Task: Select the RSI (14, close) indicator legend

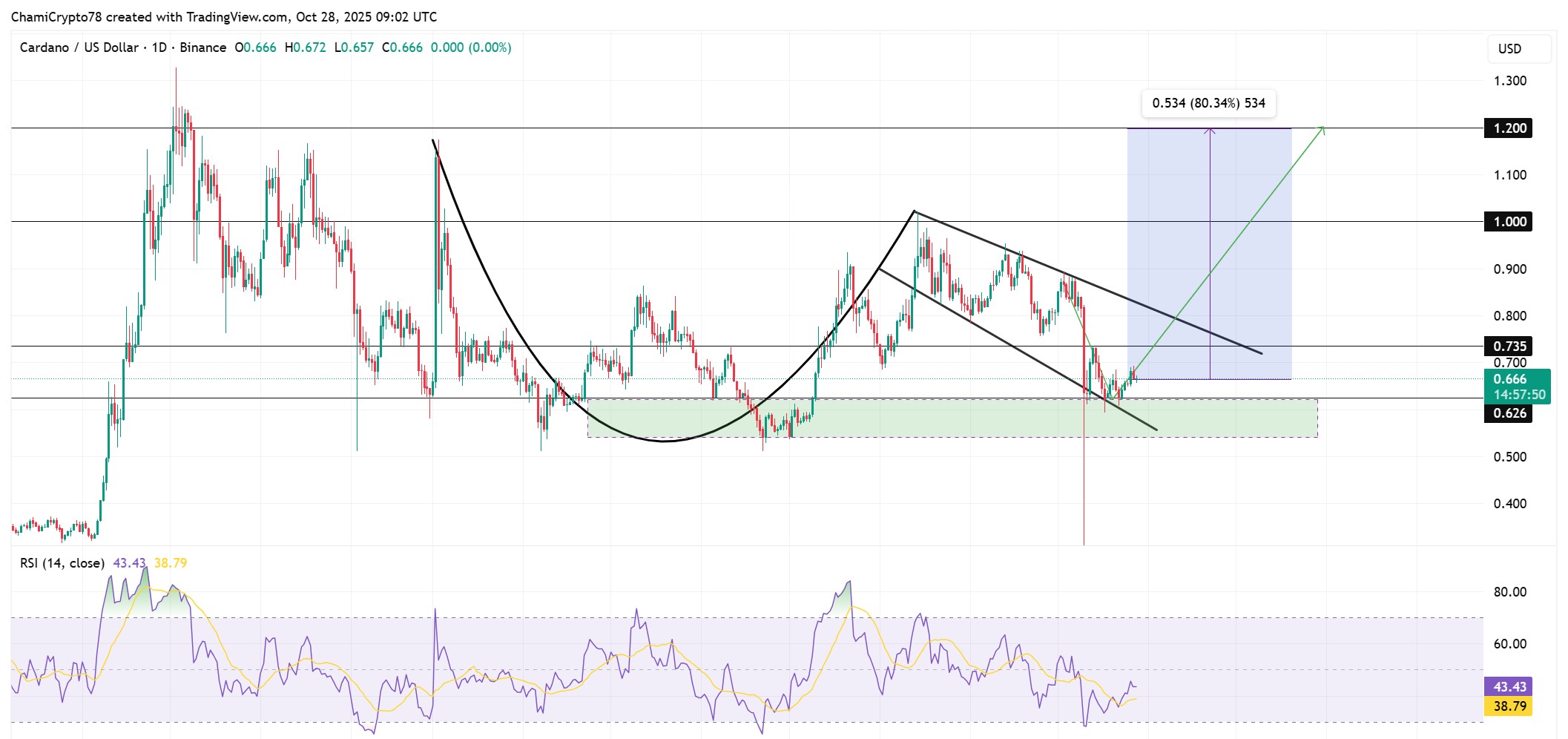Action: point(62,563)
